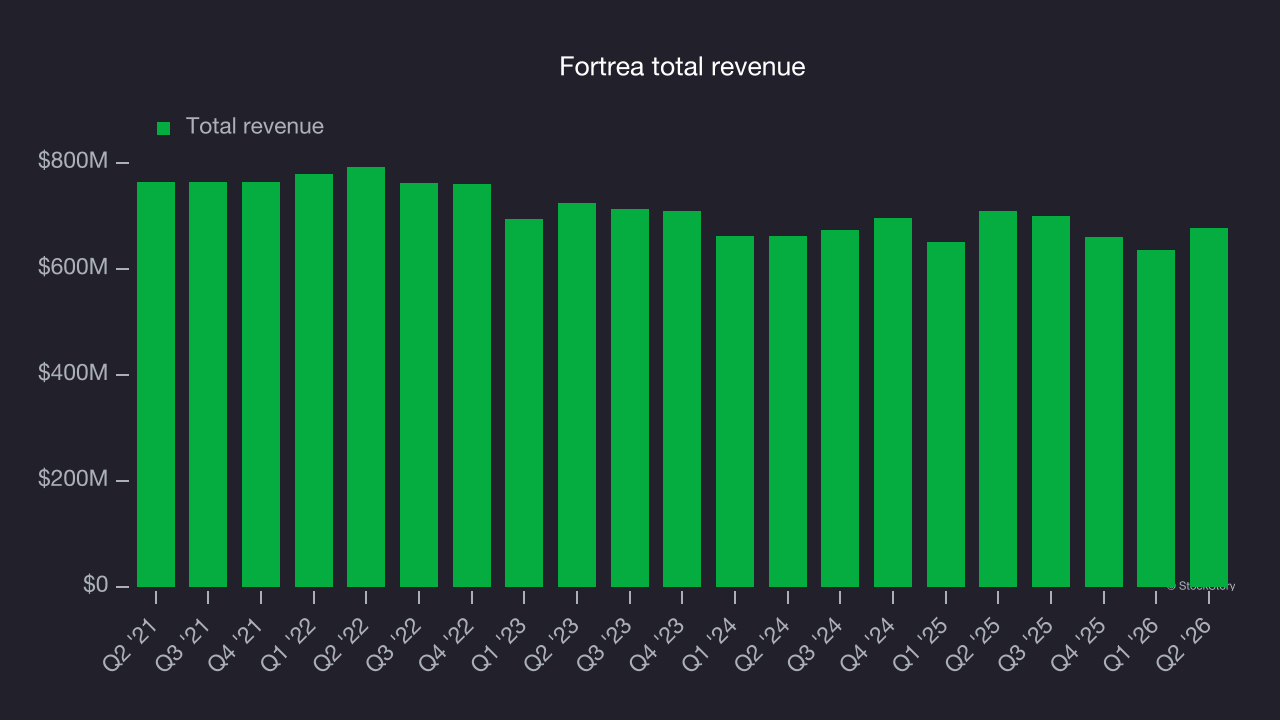The height and width of the screenshot is (720, 1280).
Task: Pick the revenue bar above Q4 '23
Action: [x=682, y=399]
